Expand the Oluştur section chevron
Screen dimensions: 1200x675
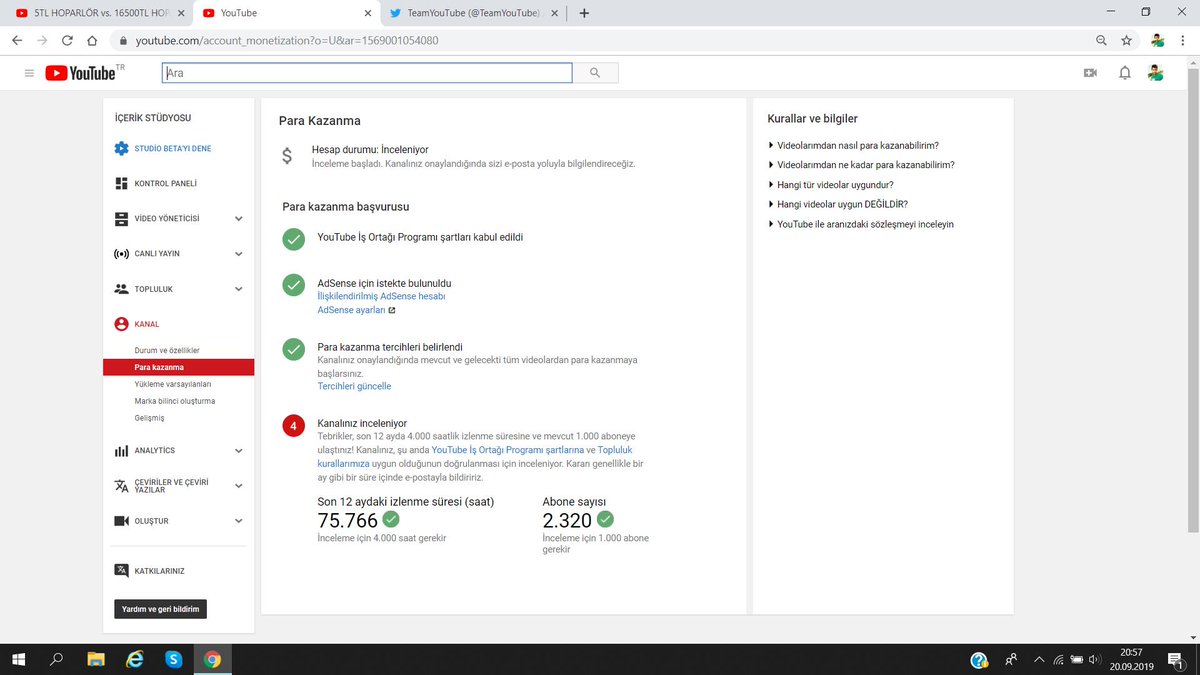[x=238, y=521]
